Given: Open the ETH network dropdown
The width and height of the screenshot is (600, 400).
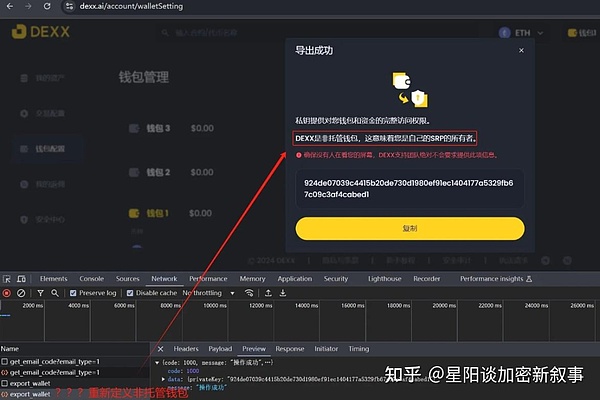Looking at the screenshot, I should click(x=521, y=33).
